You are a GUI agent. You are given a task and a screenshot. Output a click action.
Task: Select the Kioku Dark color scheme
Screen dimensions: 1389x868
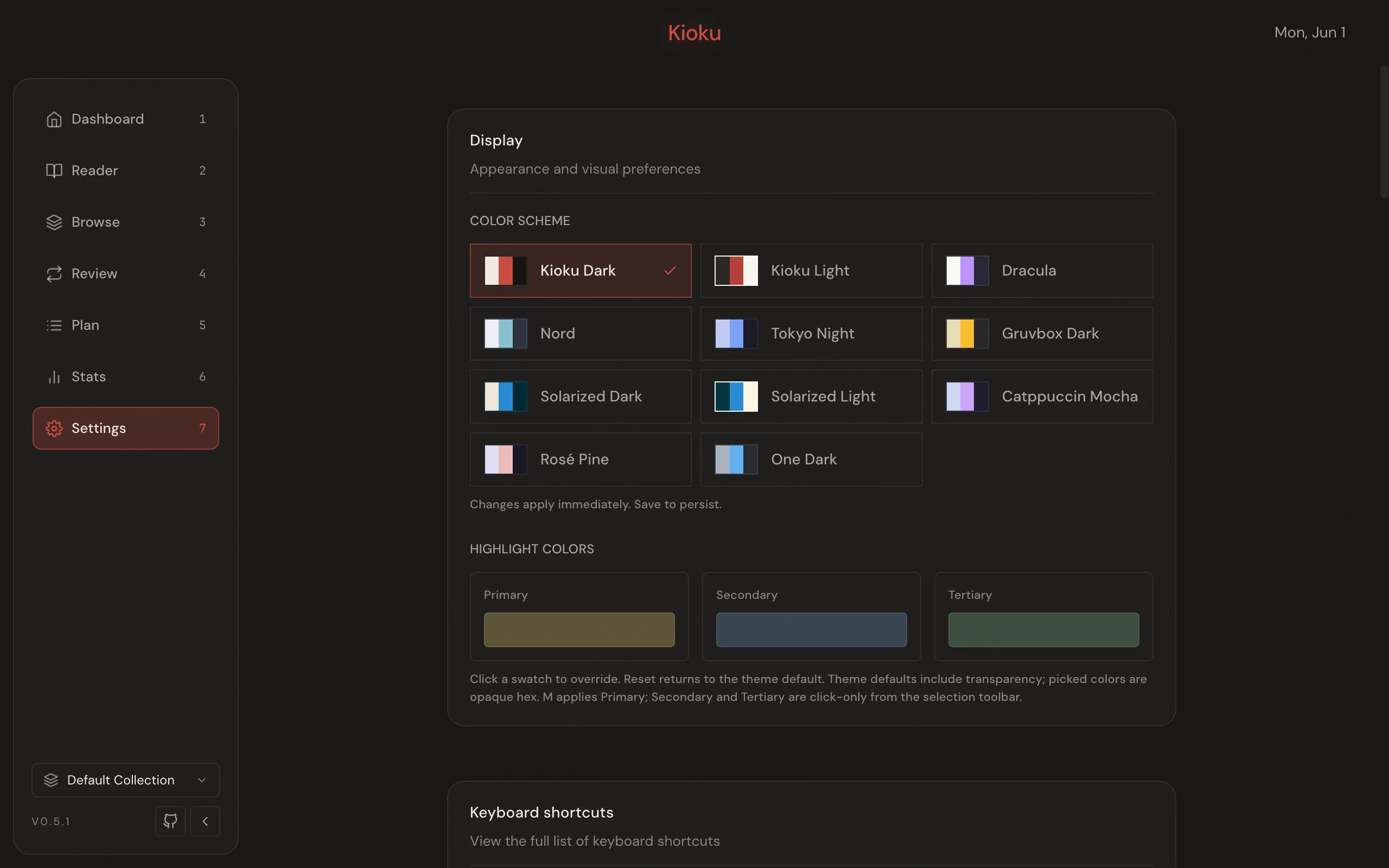point(580,270)
